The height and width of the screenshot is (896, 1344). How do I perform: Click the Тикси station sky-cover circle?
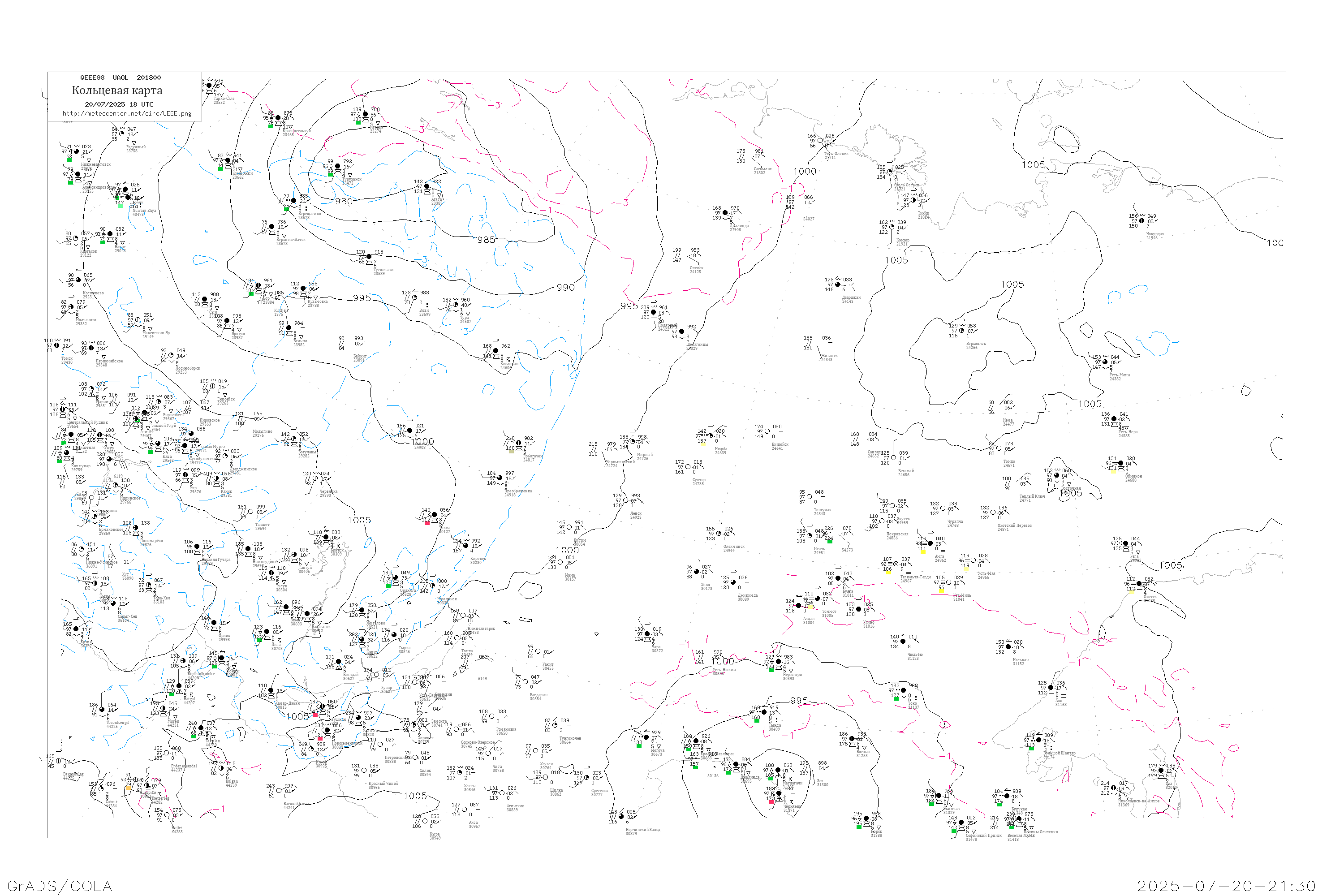tap(913, 200)
